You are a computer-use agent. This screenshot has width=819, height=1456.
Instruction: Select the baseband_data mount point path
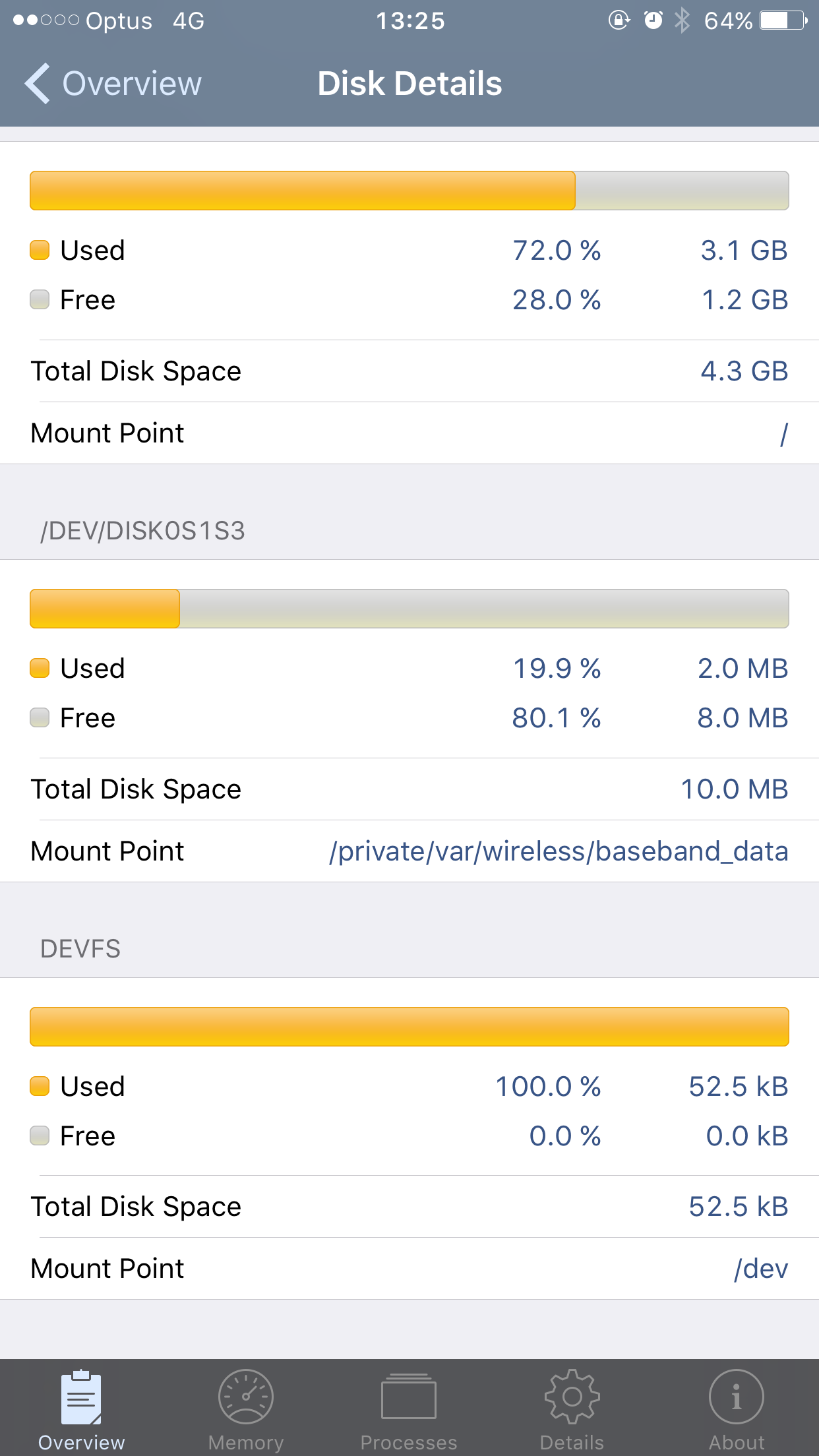(559, 851)
